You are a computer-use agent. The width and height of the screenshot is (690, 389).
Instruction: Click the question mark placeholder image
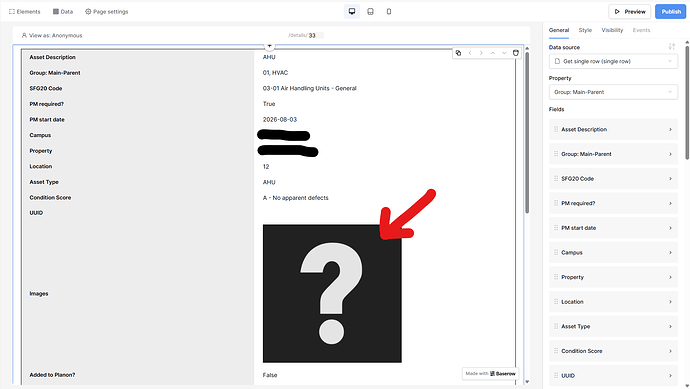click(x=332, y=294)
